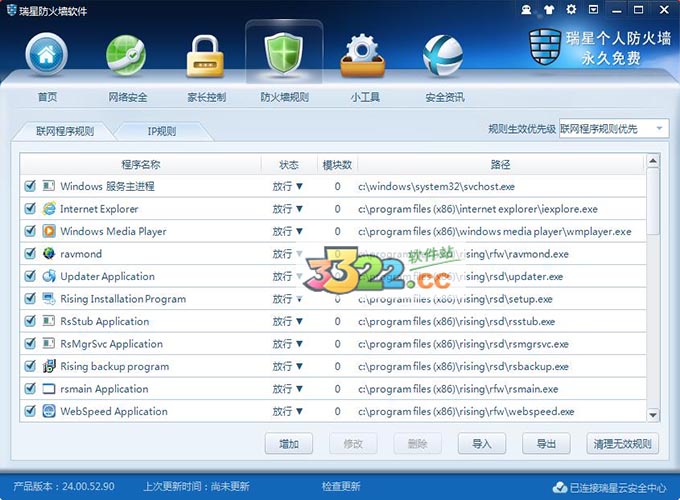Click the RsMgrSvc Application program icon

pos(49,343)
